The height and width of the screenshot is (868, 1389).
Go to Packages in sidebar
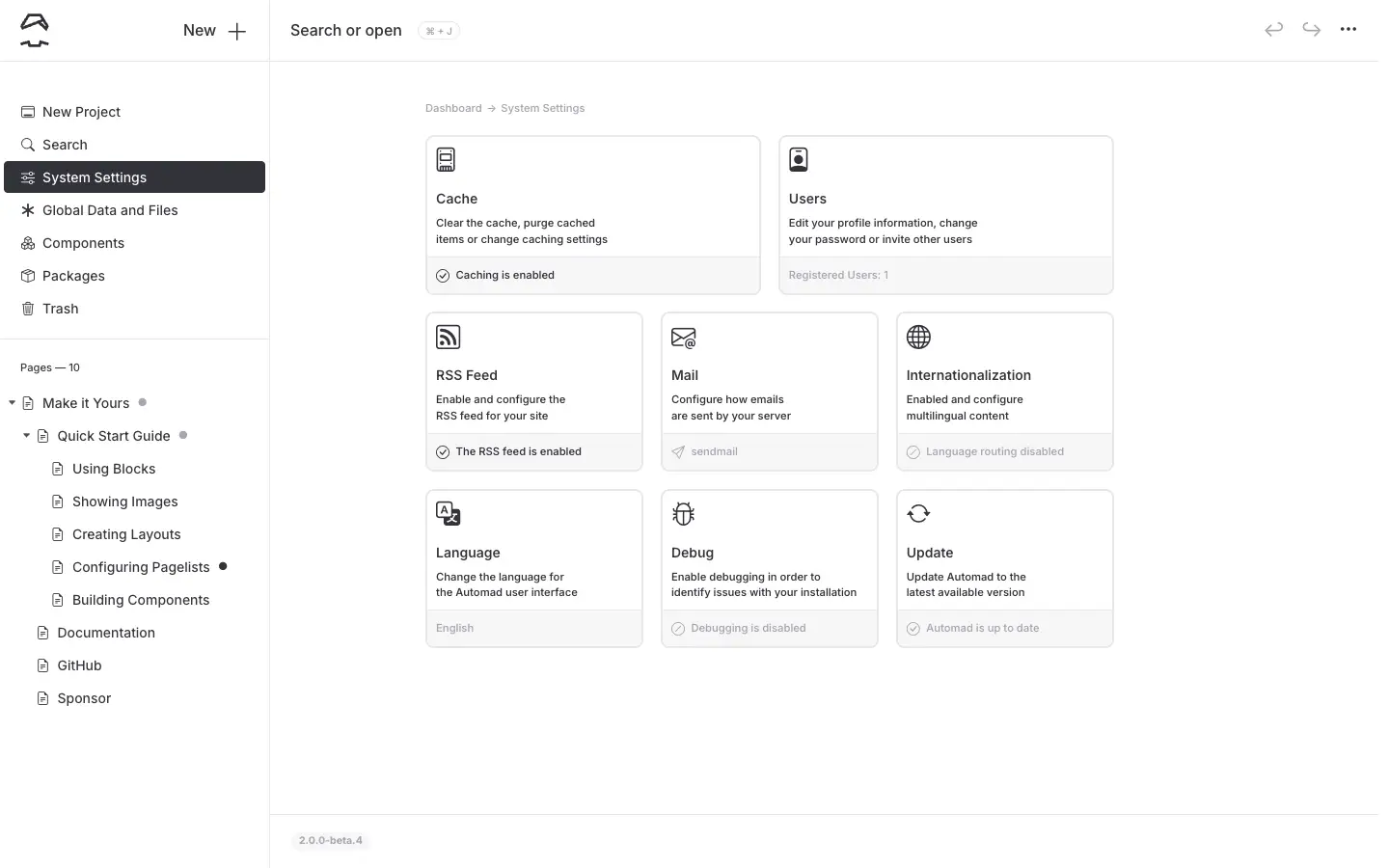point(73,276)
